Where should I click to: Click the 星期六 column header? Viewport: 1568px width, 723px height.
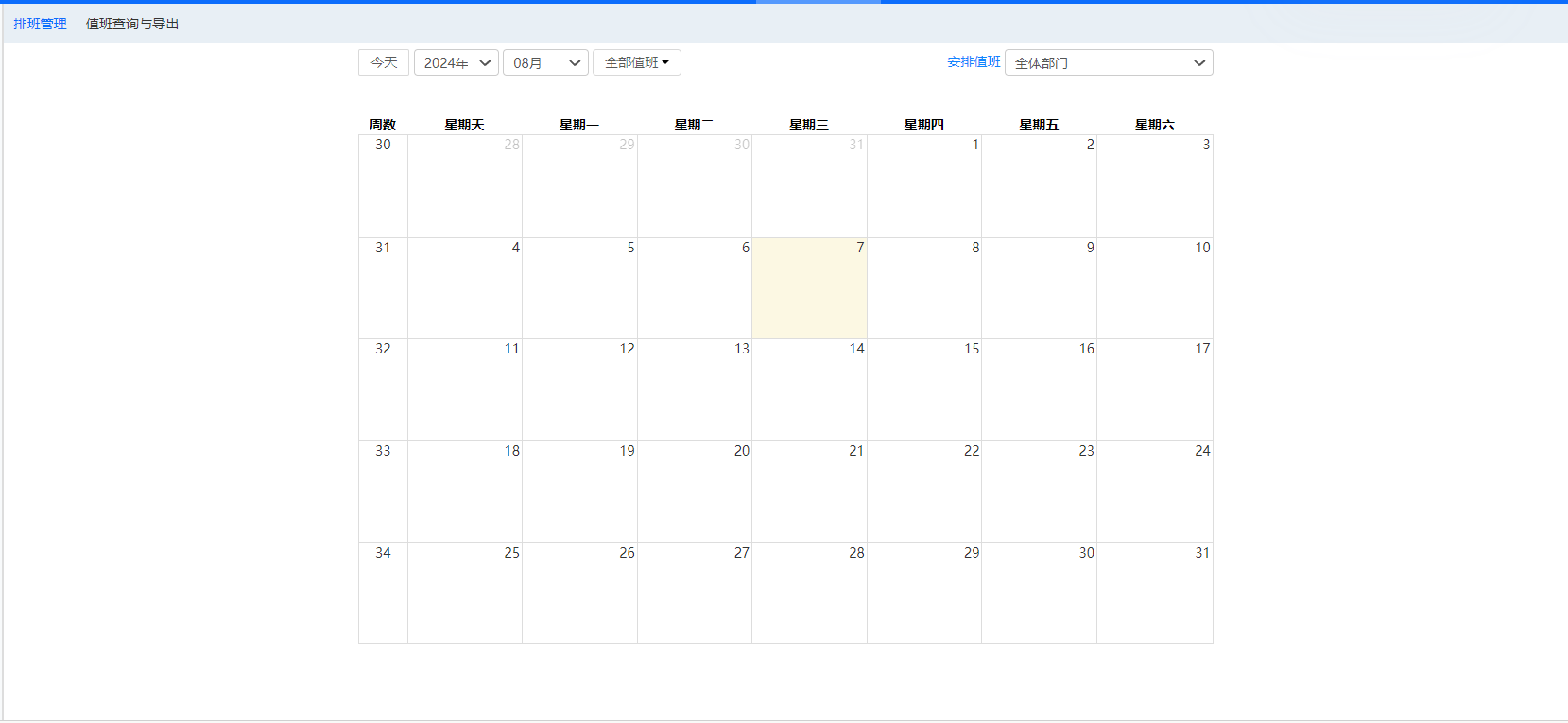pos(1154,125)
